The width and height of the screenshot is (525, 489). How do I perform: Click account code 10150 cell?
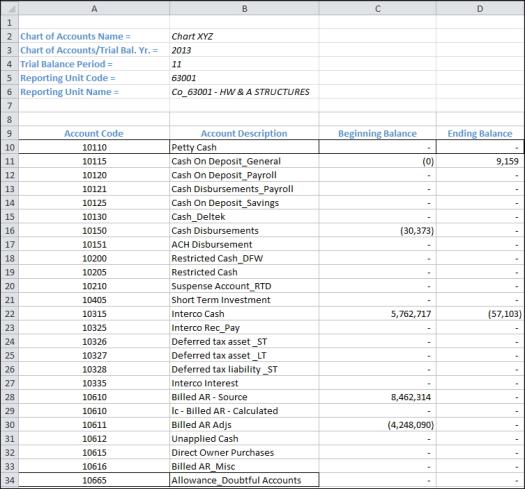tap(94, 230)
